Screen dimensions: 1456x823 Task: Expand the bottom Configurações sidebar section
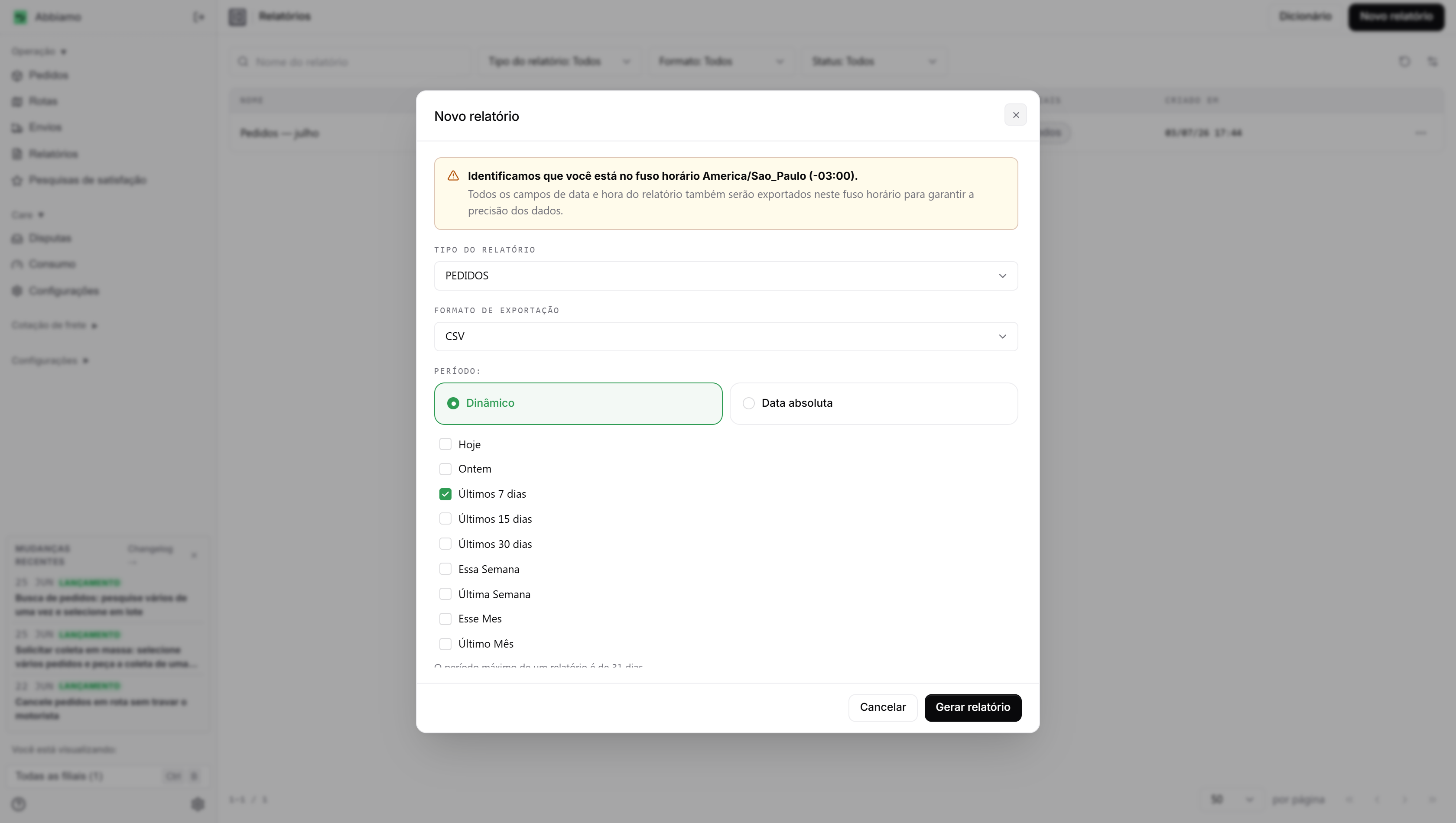(50, 361)
